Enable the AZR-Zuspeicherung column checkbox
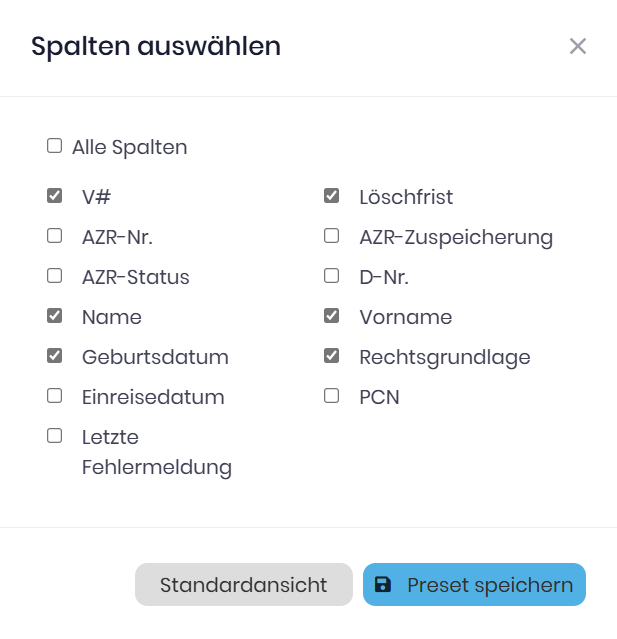The height and width of the screenshot is (639, 617). click(332, 236)
